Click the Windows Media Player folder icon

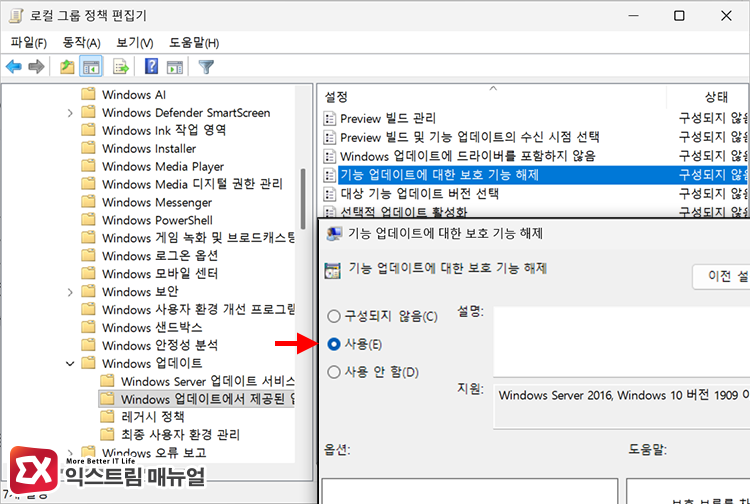pyautogui.click(x=88, y=166)
